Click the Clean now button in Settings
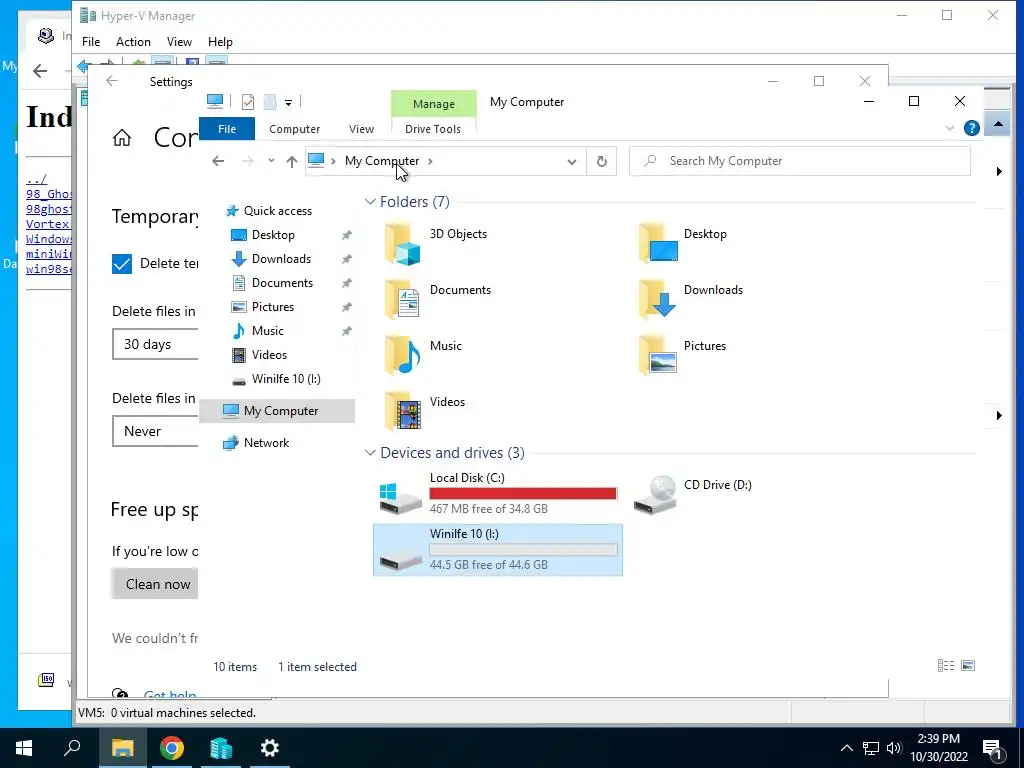Viewport: 1024px width, 768px height. (155, 584)
